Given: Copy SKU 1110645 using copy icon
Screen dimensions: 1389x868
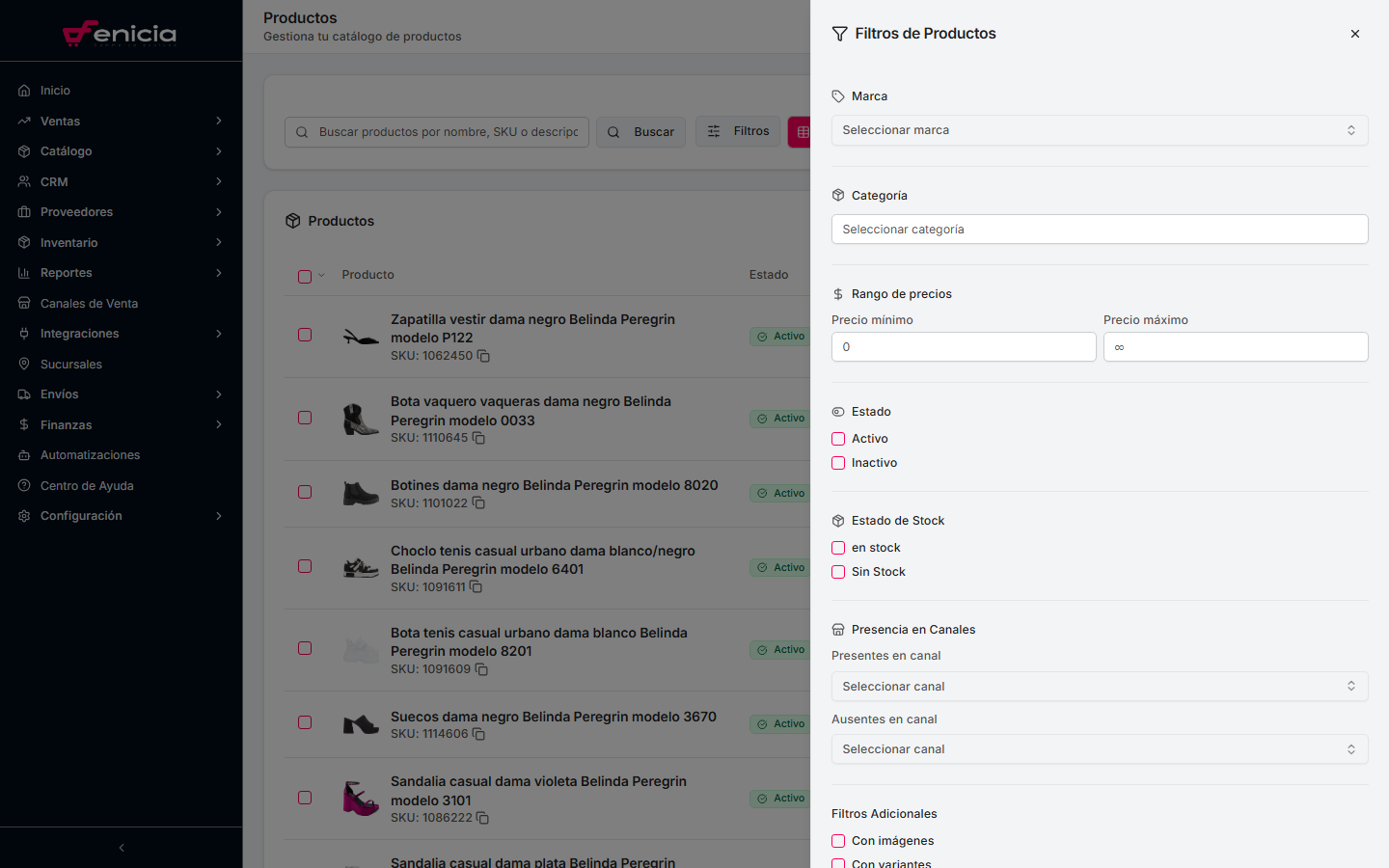Looking at the screenshot, I should pyautogui.click(x=478, y=438).
